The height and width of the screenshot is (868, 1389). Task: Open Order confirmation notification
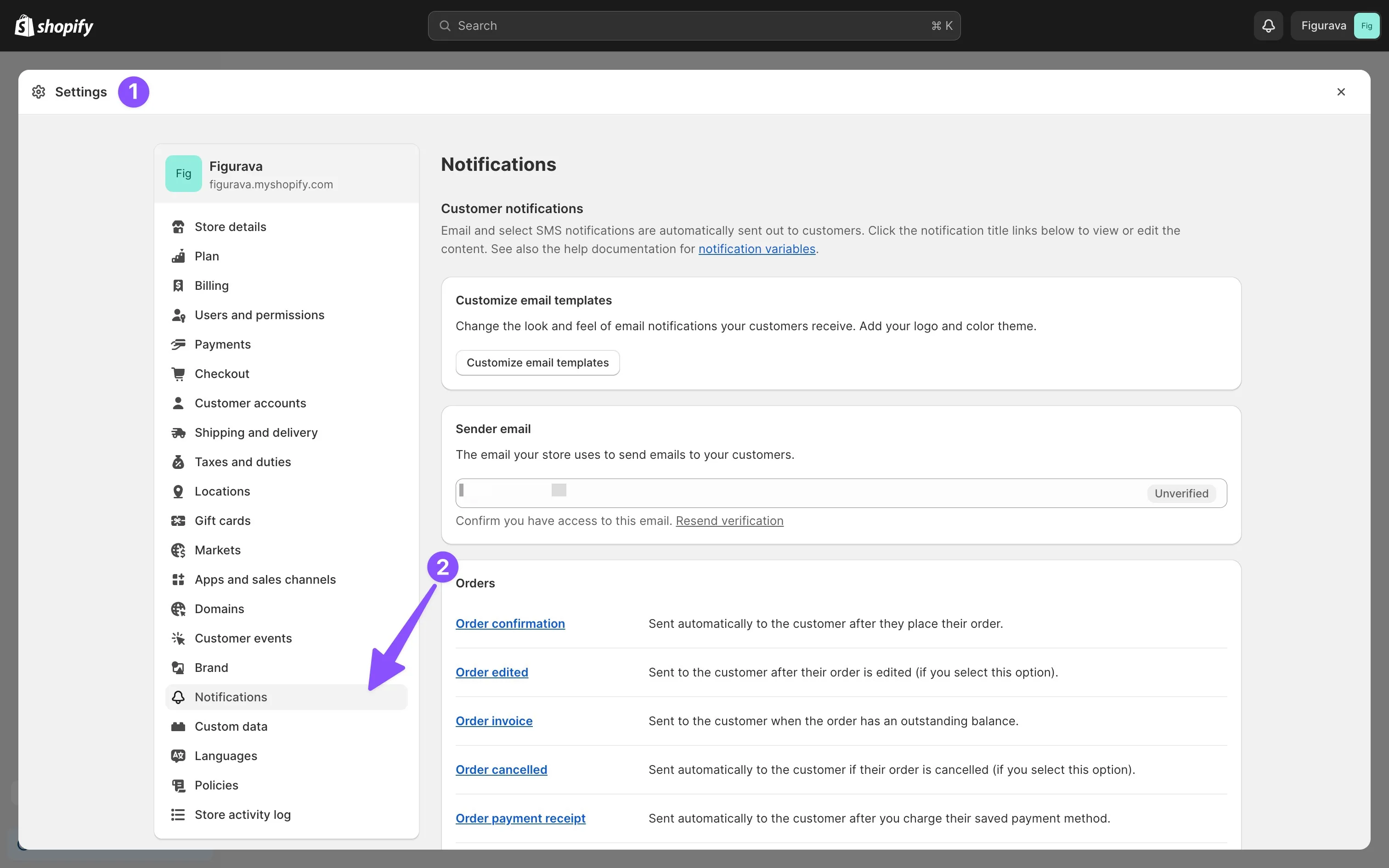click(510, 624)
